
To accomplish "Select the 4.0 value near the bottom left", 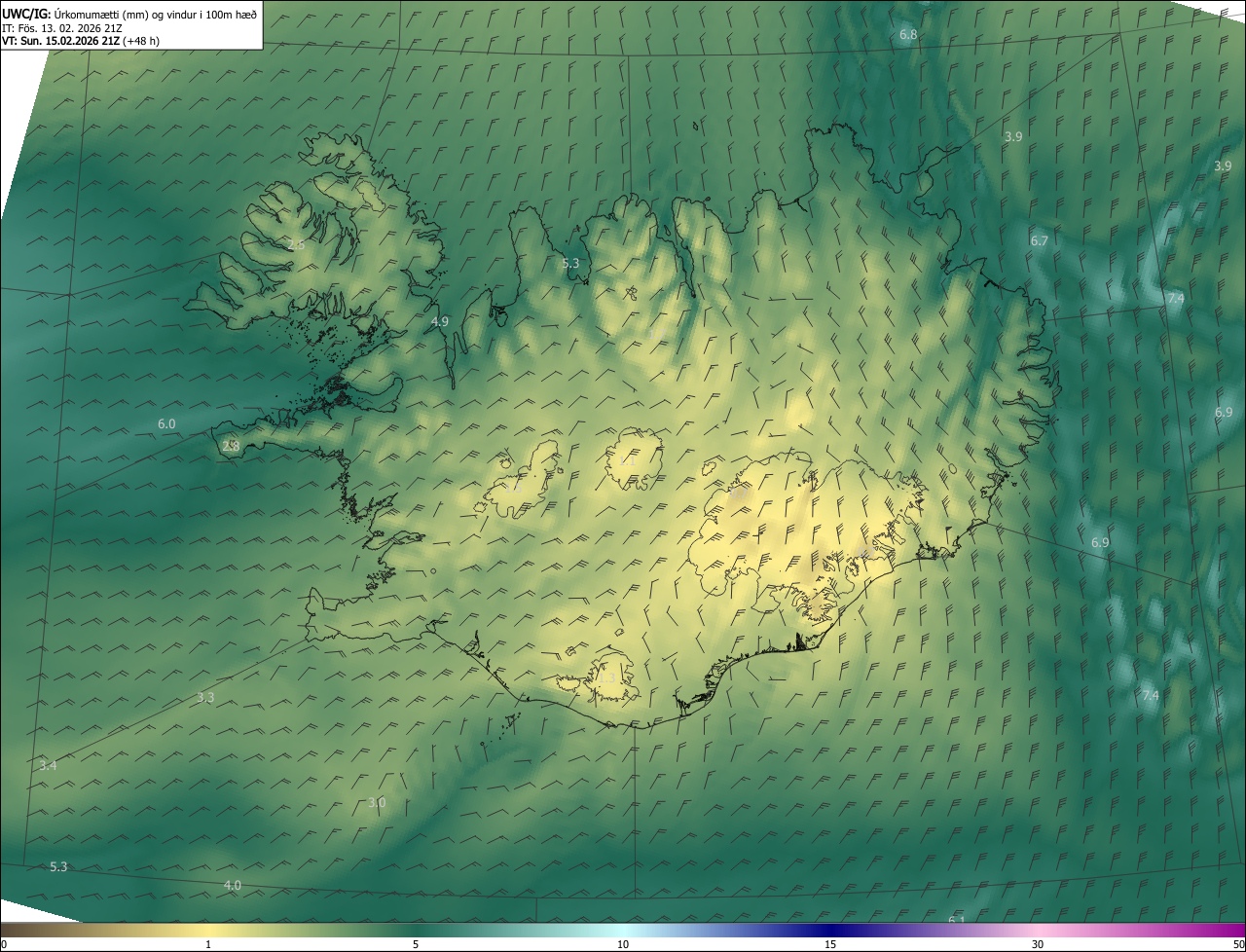I will tap(232, 886).
